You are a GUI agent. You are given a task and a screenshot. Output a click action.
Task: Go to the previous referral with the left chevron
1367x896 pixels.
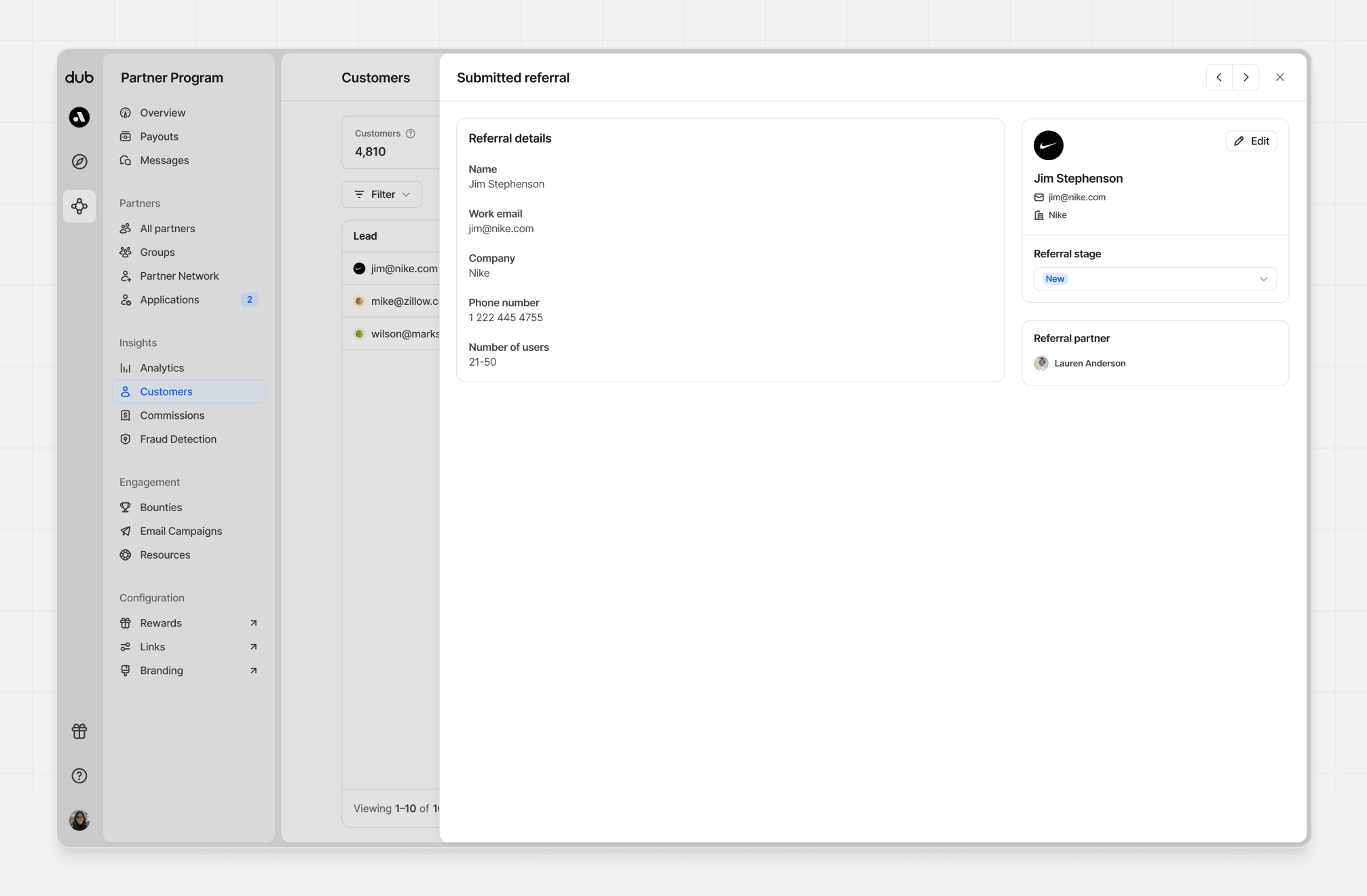(x=1219, y=77)
